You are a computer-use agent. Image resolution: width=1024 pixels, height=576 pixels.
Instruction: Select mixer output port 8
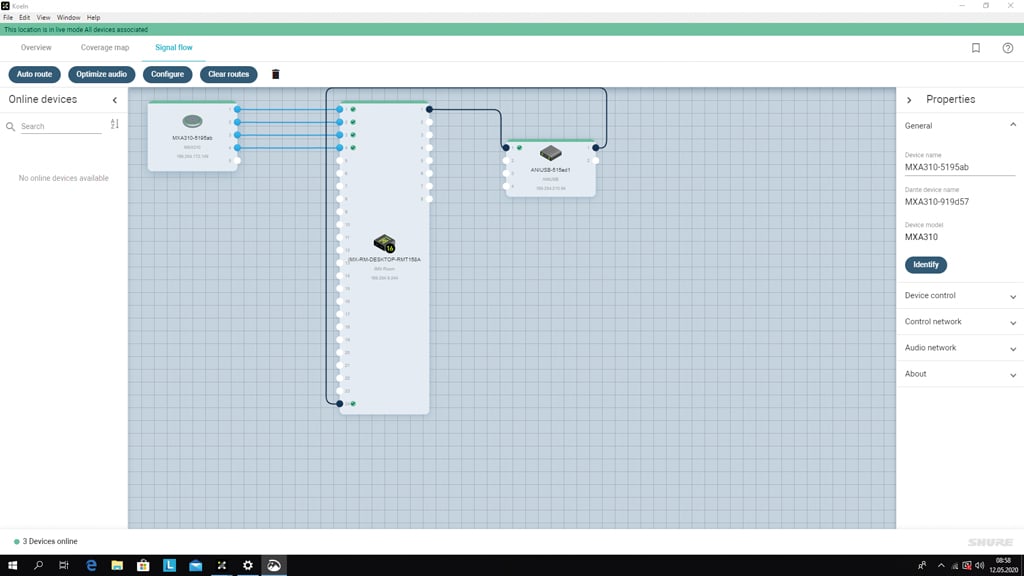click(x=429, y=199)
